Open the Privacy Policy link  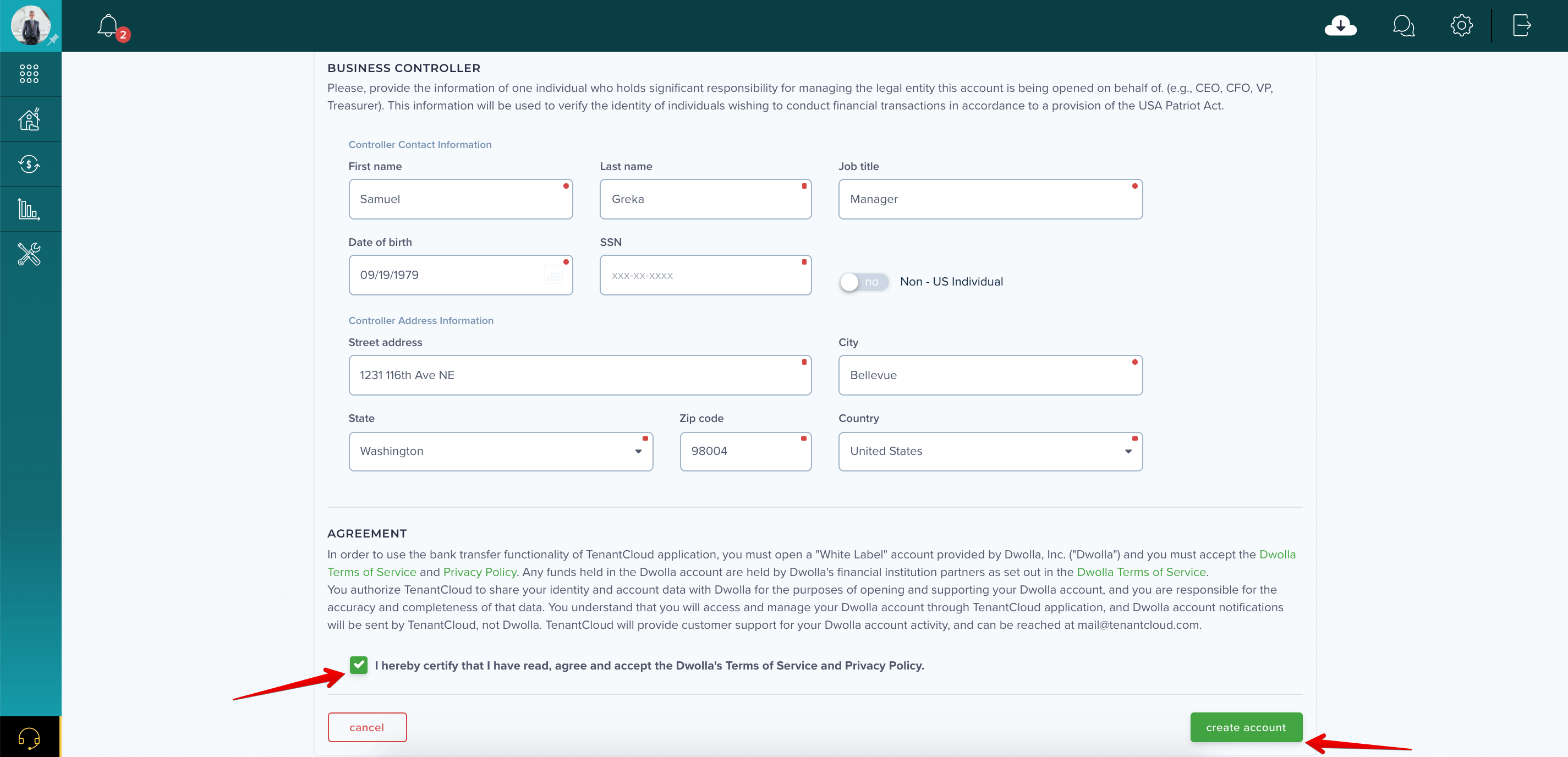[480, 572]
